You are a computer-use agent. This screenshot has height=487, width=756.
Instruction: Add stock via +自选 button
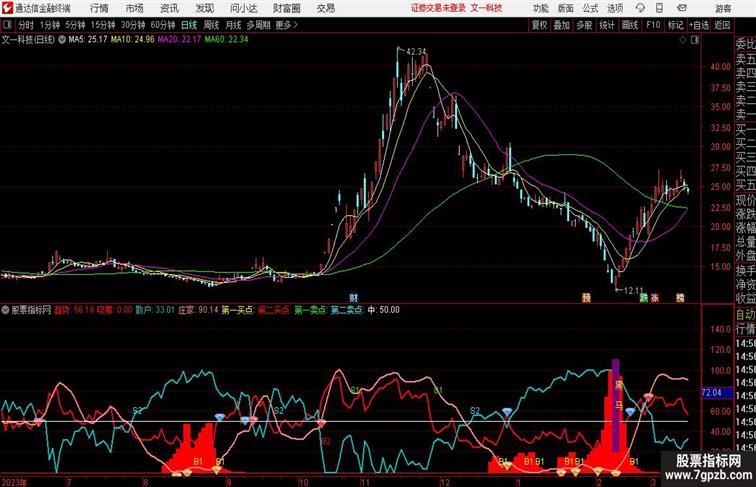pos(699,25)
